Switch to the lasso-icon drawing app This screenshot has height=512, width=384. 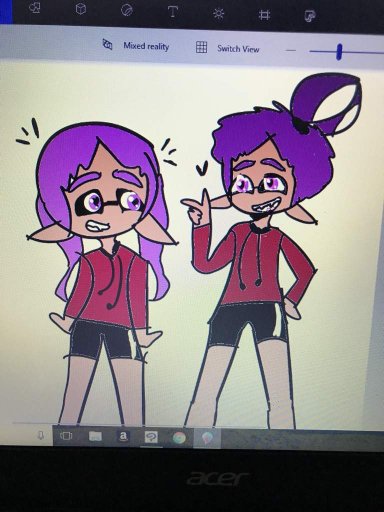click(x=151, y=437)
